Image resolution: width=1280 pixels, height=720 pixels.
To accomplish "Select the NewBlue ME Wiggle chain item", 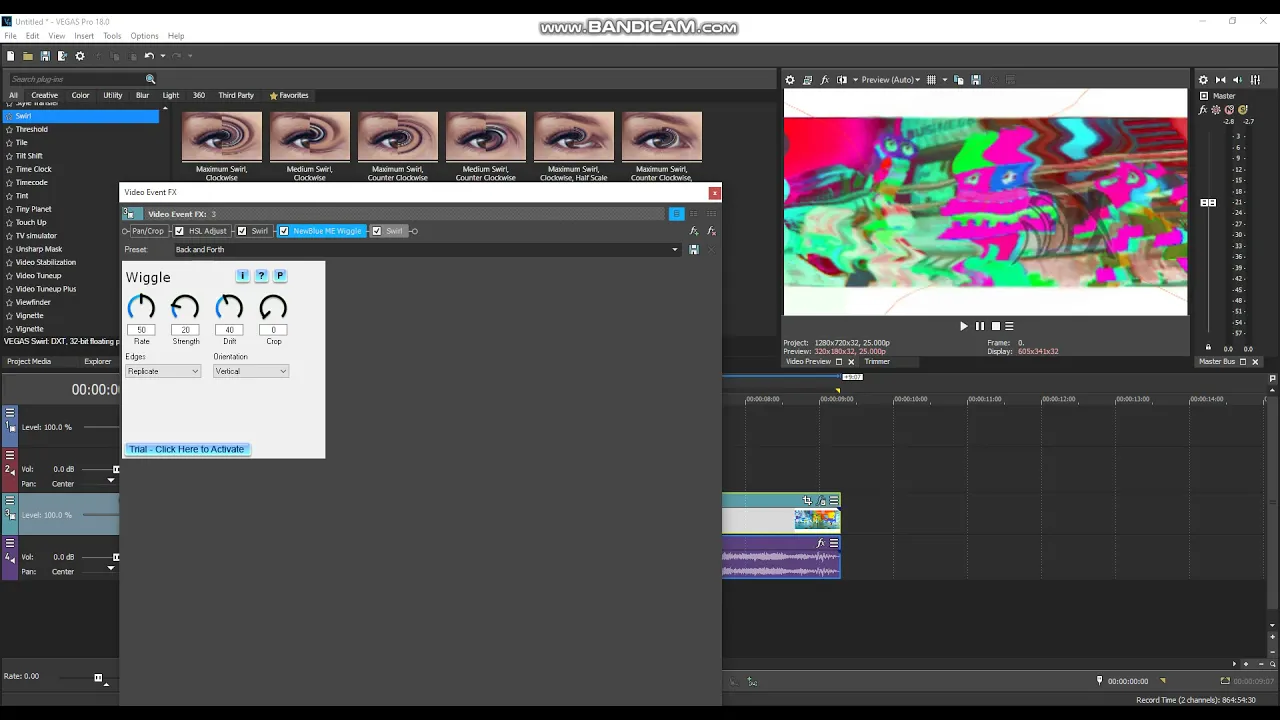I will (327, 231).
